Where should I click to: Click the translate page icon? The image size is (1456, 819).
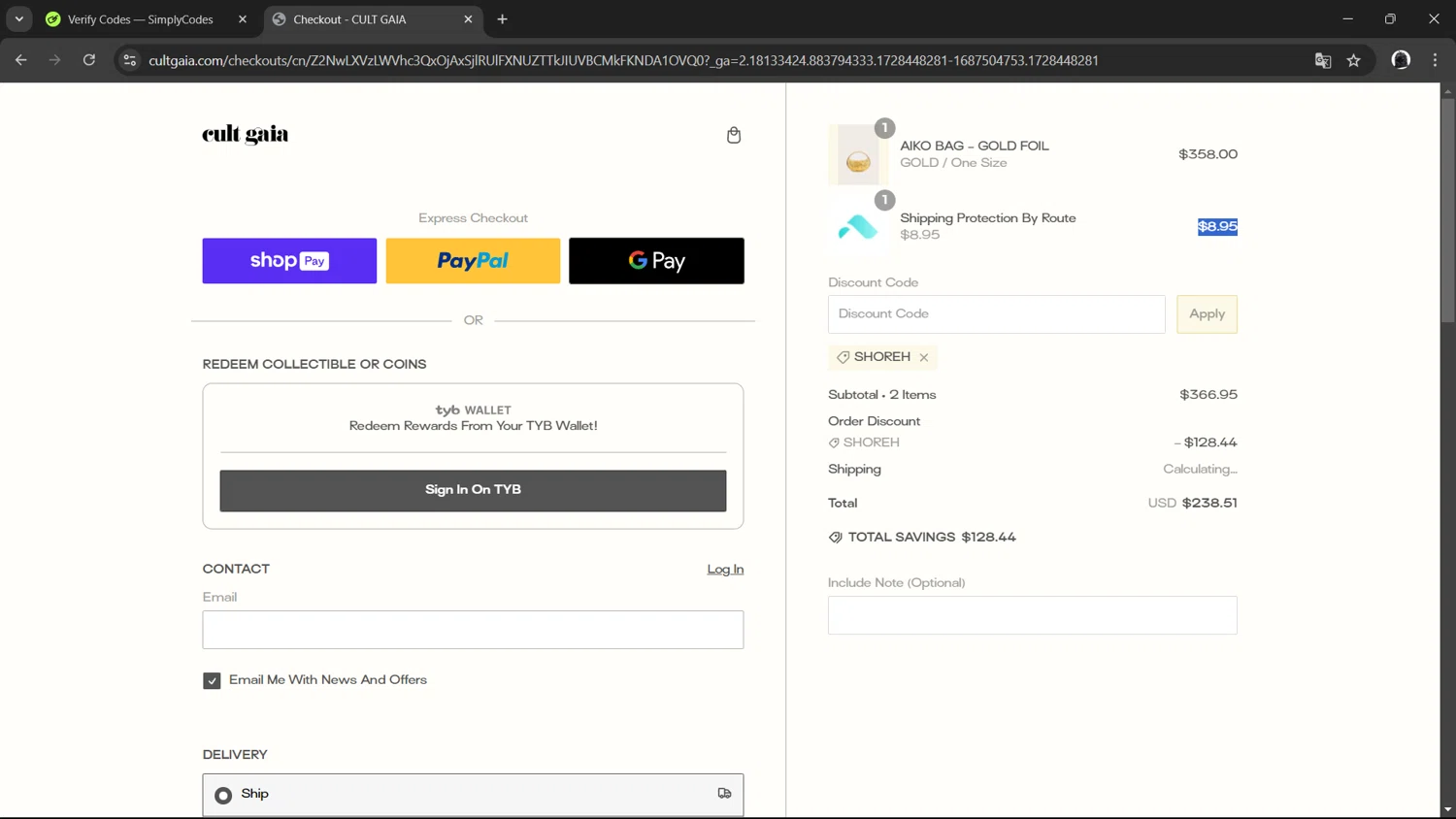[x=1322, y=60]
